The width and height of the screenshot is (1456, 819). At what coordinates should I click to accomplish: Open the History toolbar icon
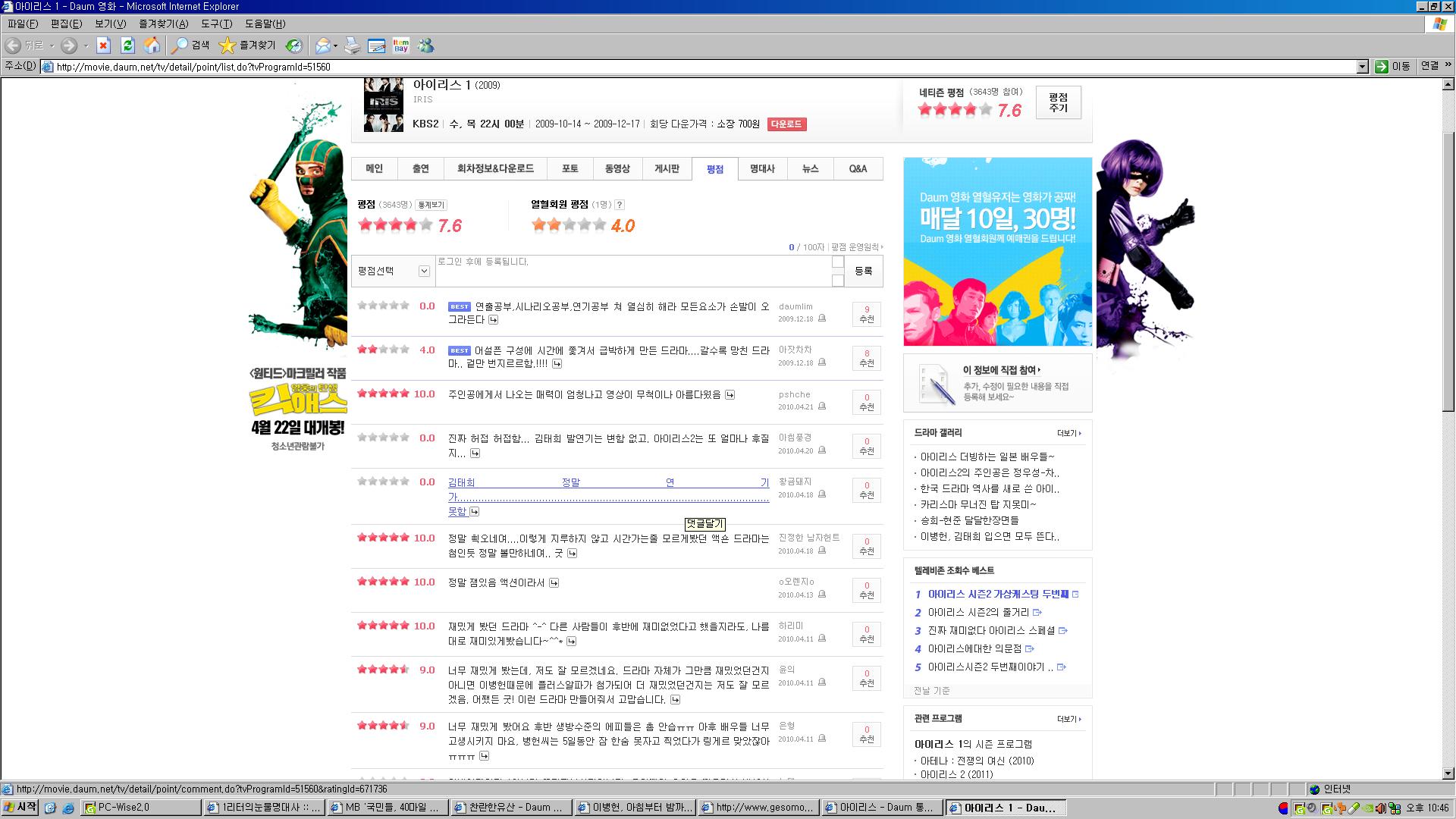click(293, 45)
